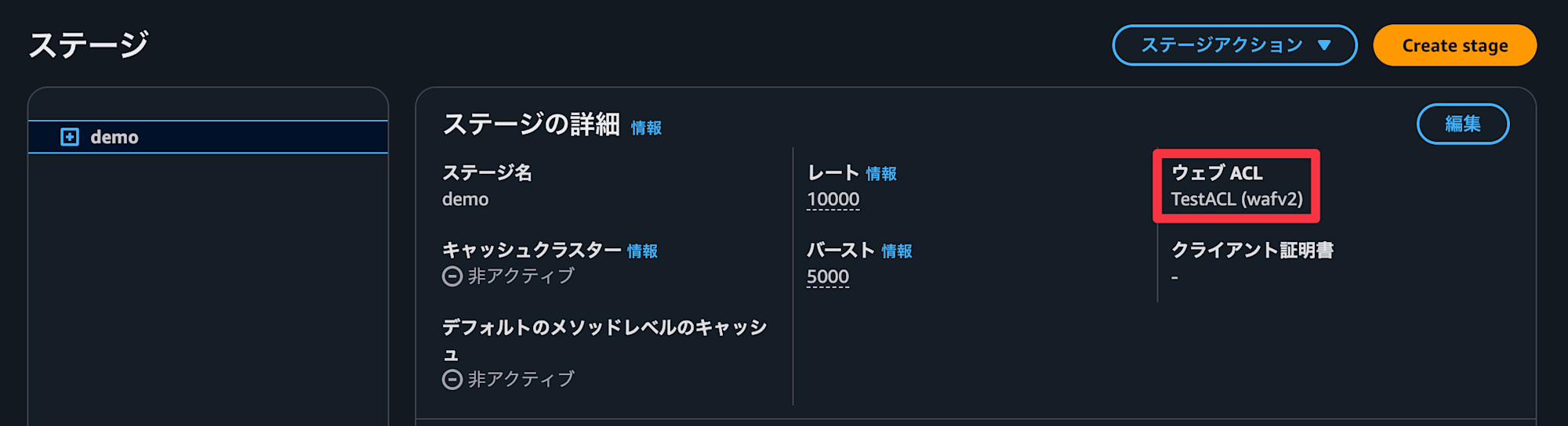Click the TestACL (wafv2) web ACL value

tap(1237, 200)
